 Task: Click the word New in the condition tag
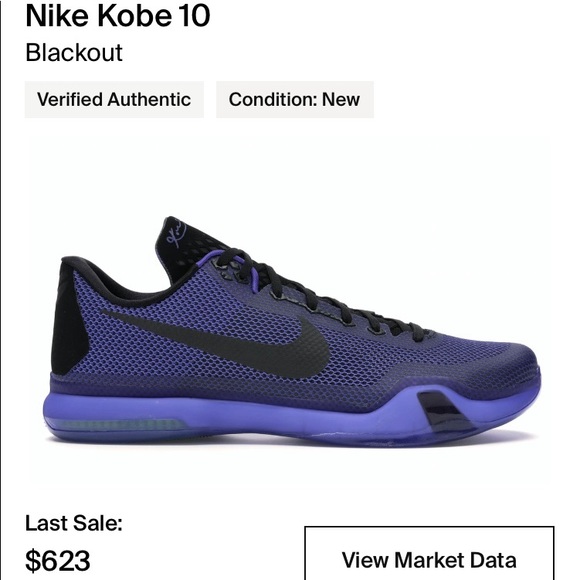[x=341, y=100]
